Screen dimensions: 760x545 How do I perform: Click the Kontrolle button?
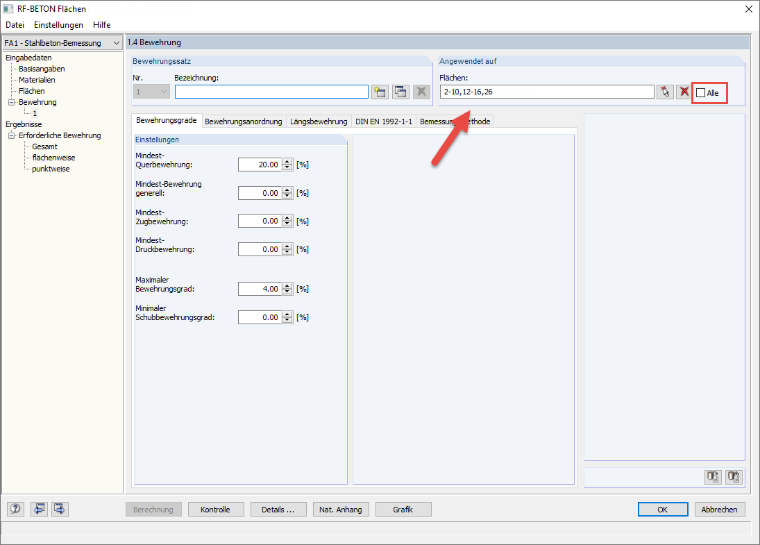(216, 510)
